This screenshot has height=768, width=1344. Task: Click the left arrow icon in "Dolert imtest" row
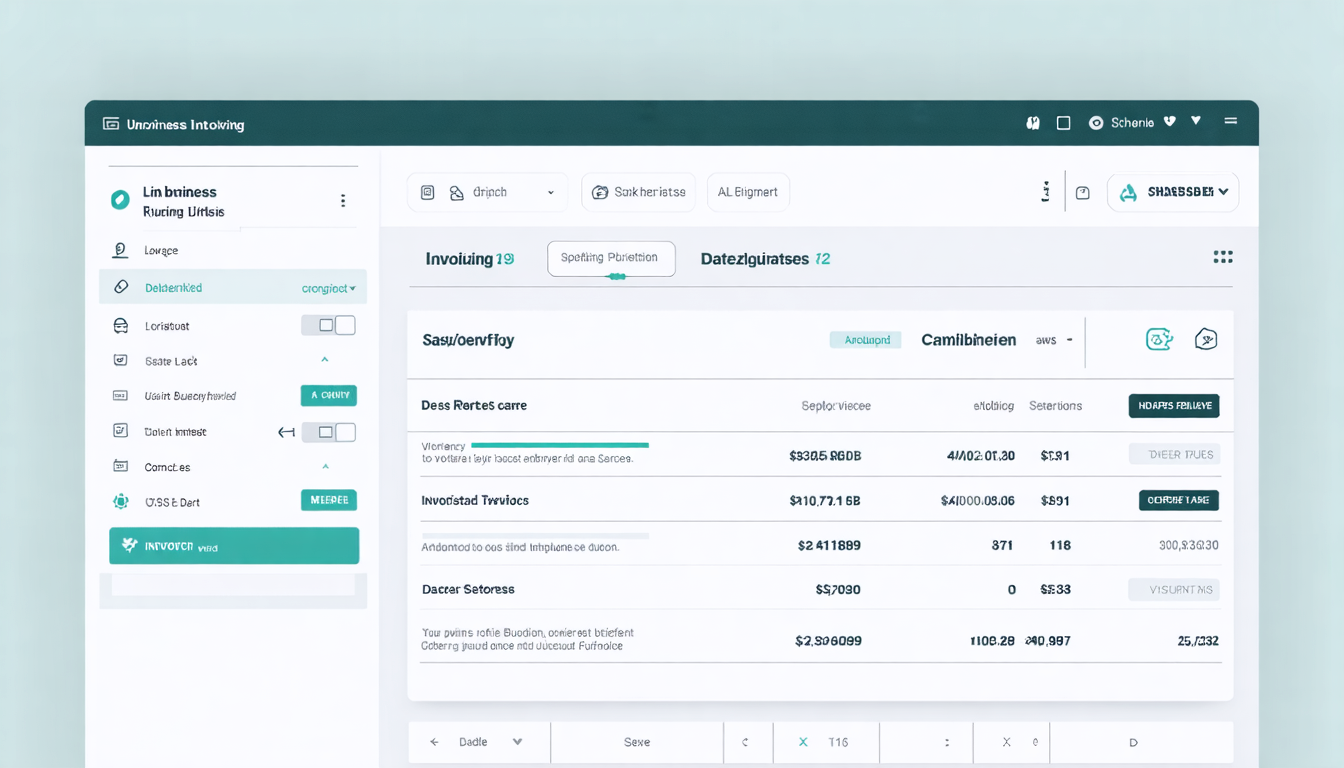coord(286,432)
